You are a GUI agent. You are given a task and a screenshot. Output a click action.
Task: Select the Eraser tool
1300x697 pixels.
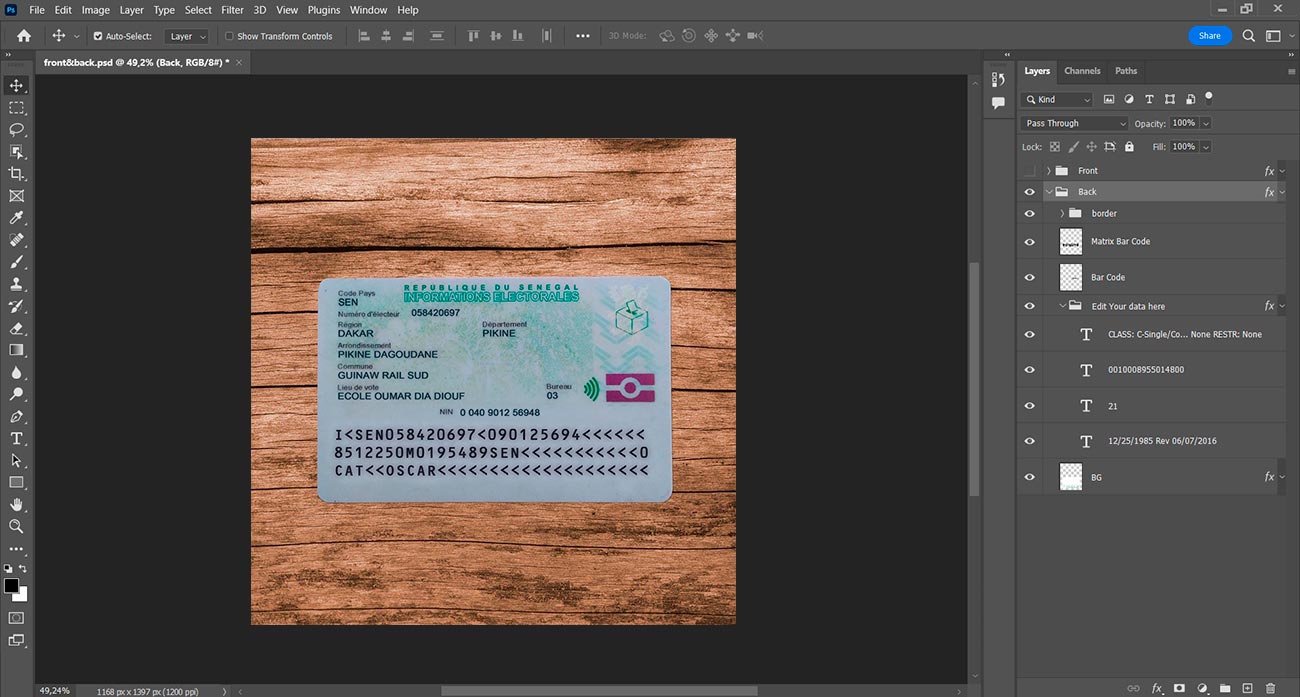pos(16,328)
